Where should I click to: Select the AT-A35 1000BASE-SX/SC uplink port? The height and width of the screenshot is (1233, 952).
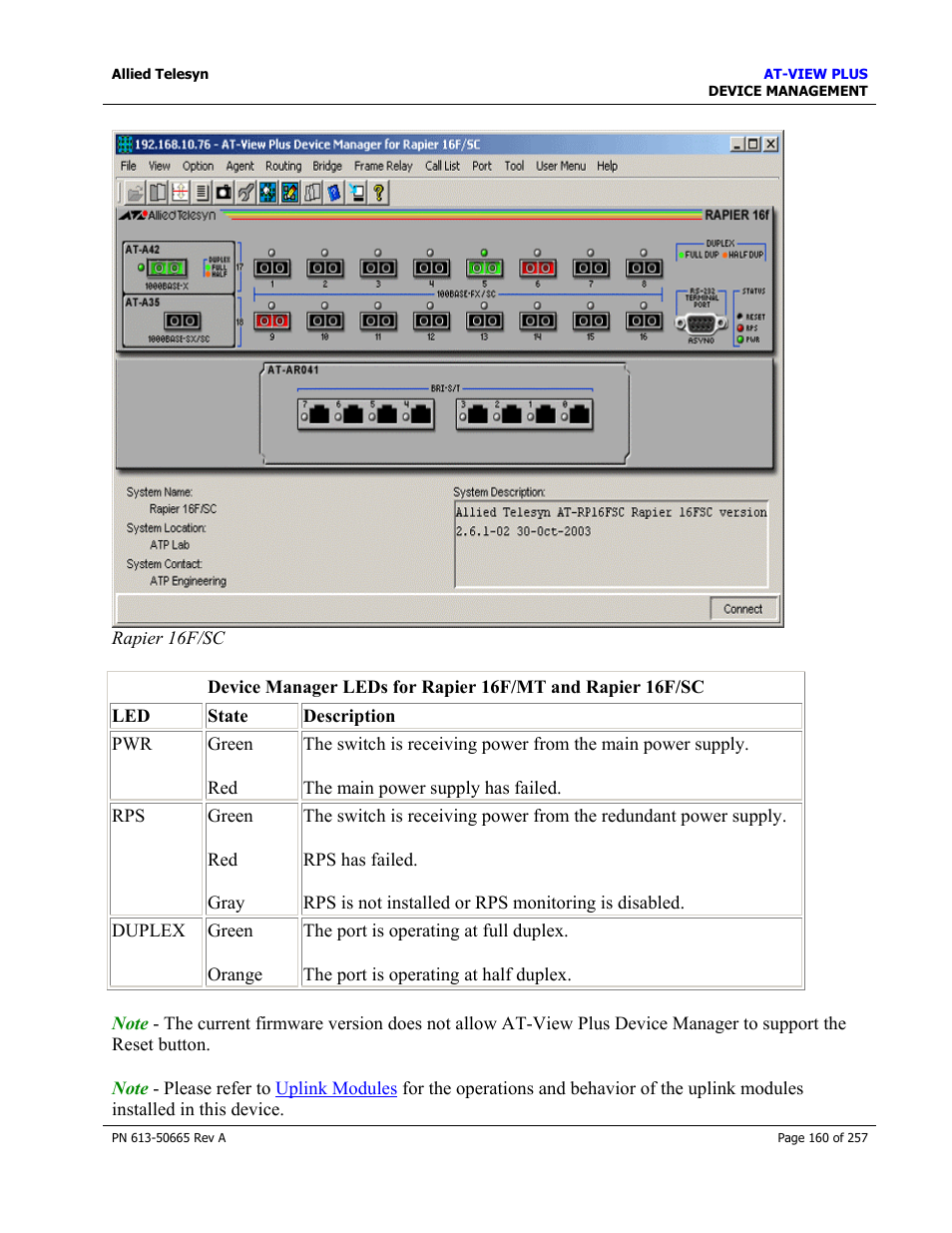182,320
